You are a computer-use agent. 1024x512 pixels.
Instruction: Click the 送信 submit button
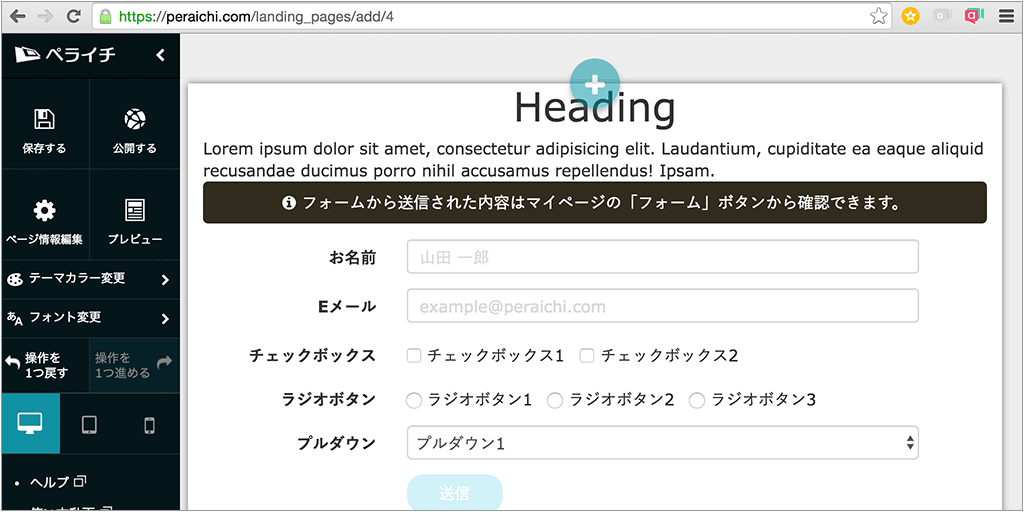point(455,492)
